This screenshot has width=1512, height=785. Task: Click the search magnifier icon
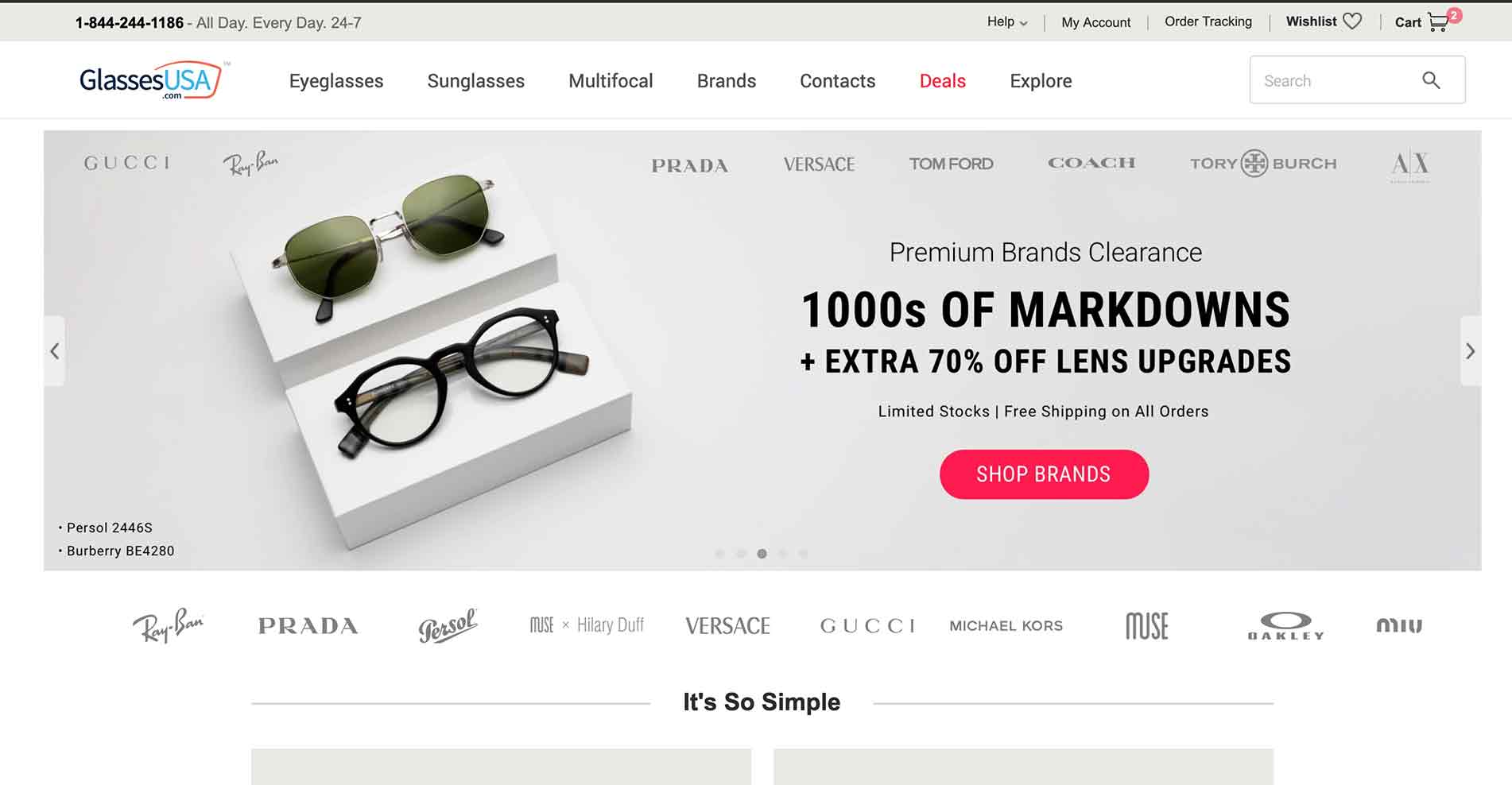pos(1431,80)
